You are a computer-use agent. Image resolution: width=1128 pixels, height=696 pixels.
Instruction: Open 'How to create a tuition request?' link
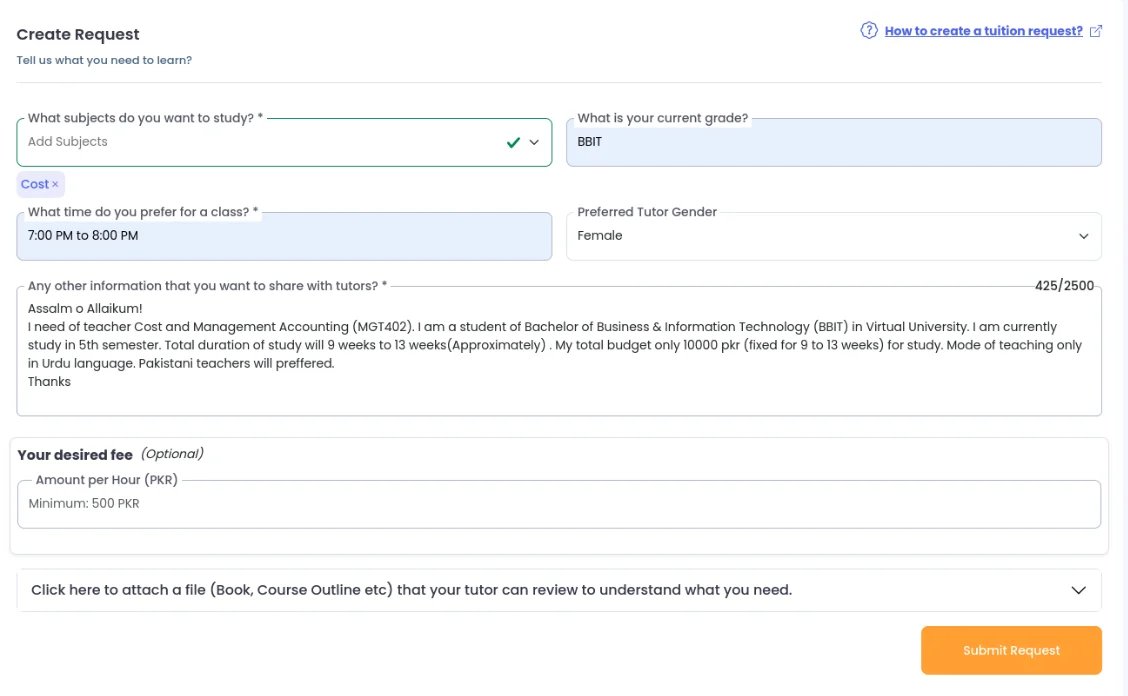click(983, 31)
